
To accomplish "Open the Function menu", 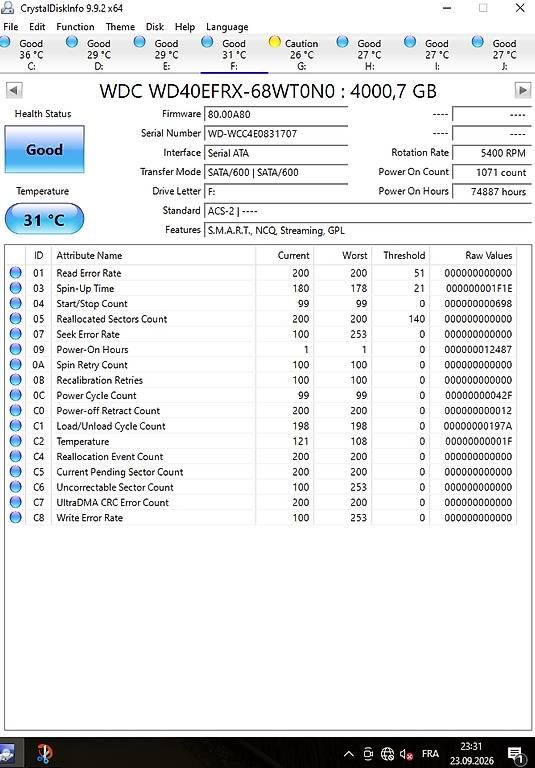I will [75, 27].
